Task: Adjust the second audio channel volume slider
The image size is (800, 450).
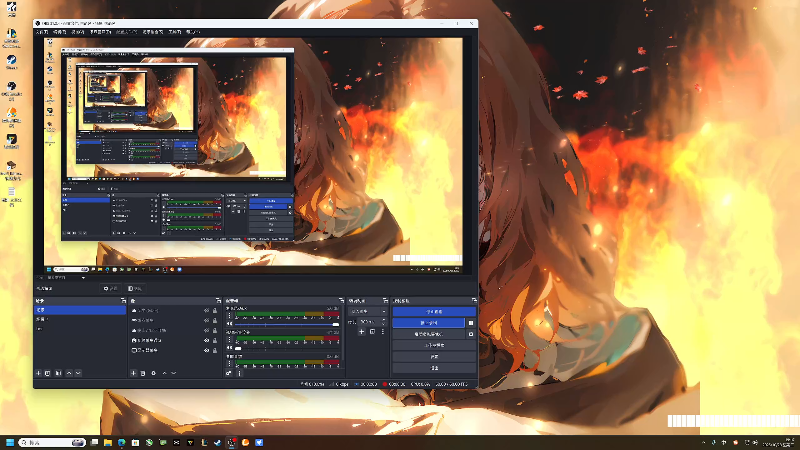Action: [287, 348]
